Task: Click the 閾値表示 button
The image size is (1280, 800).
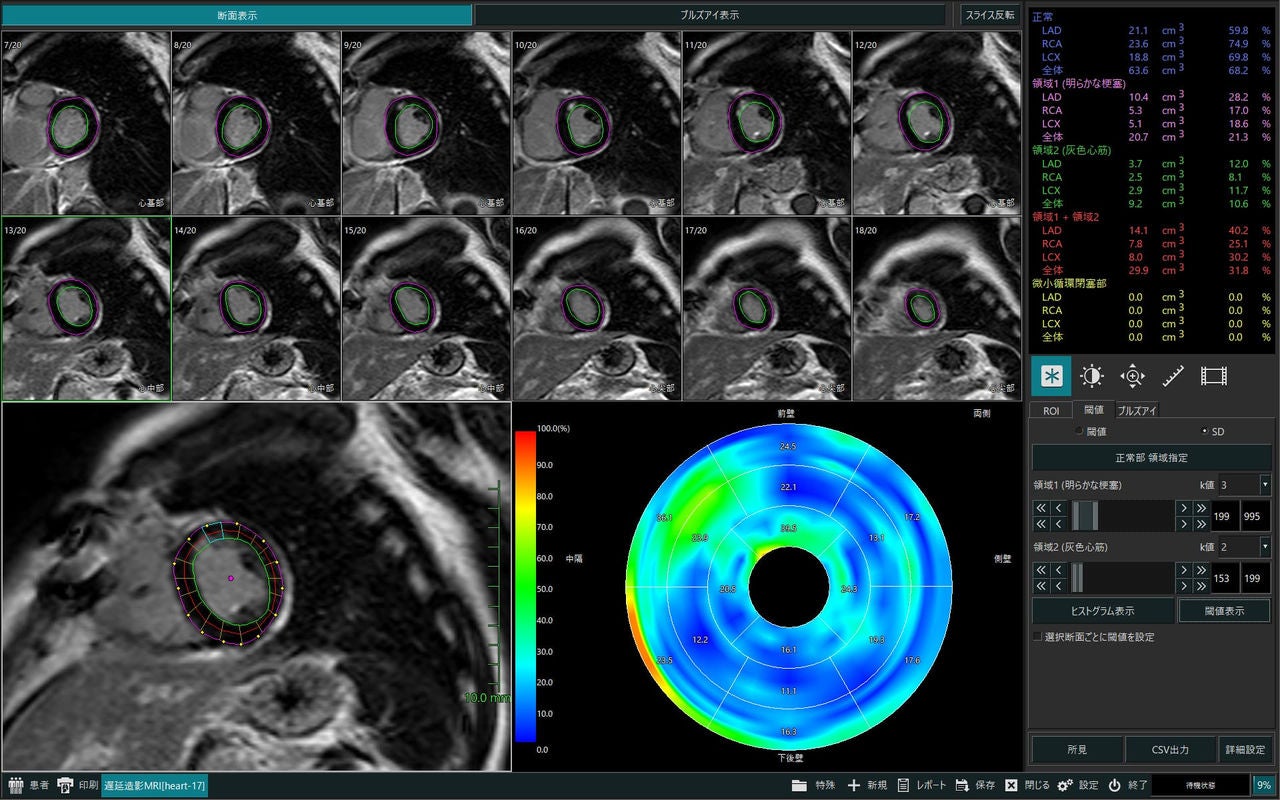Action: 1225,610
